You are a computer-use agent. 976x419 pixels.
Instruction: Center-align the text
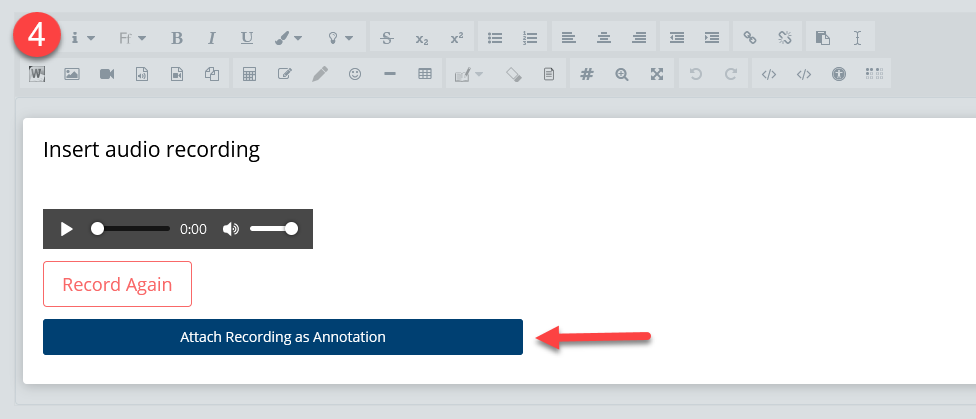[x=603, y=38]
